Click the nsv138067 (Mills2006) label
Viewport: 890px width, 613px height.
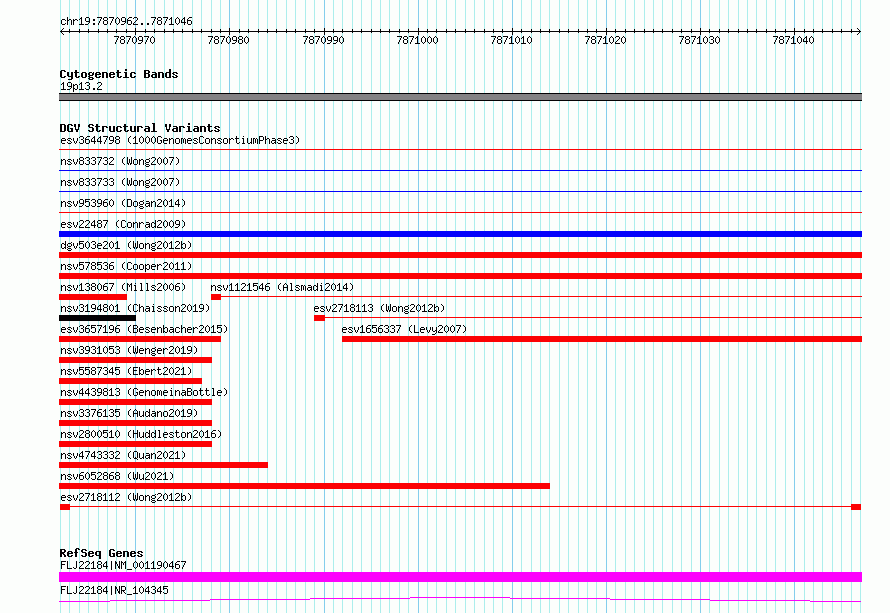point(123,287)
